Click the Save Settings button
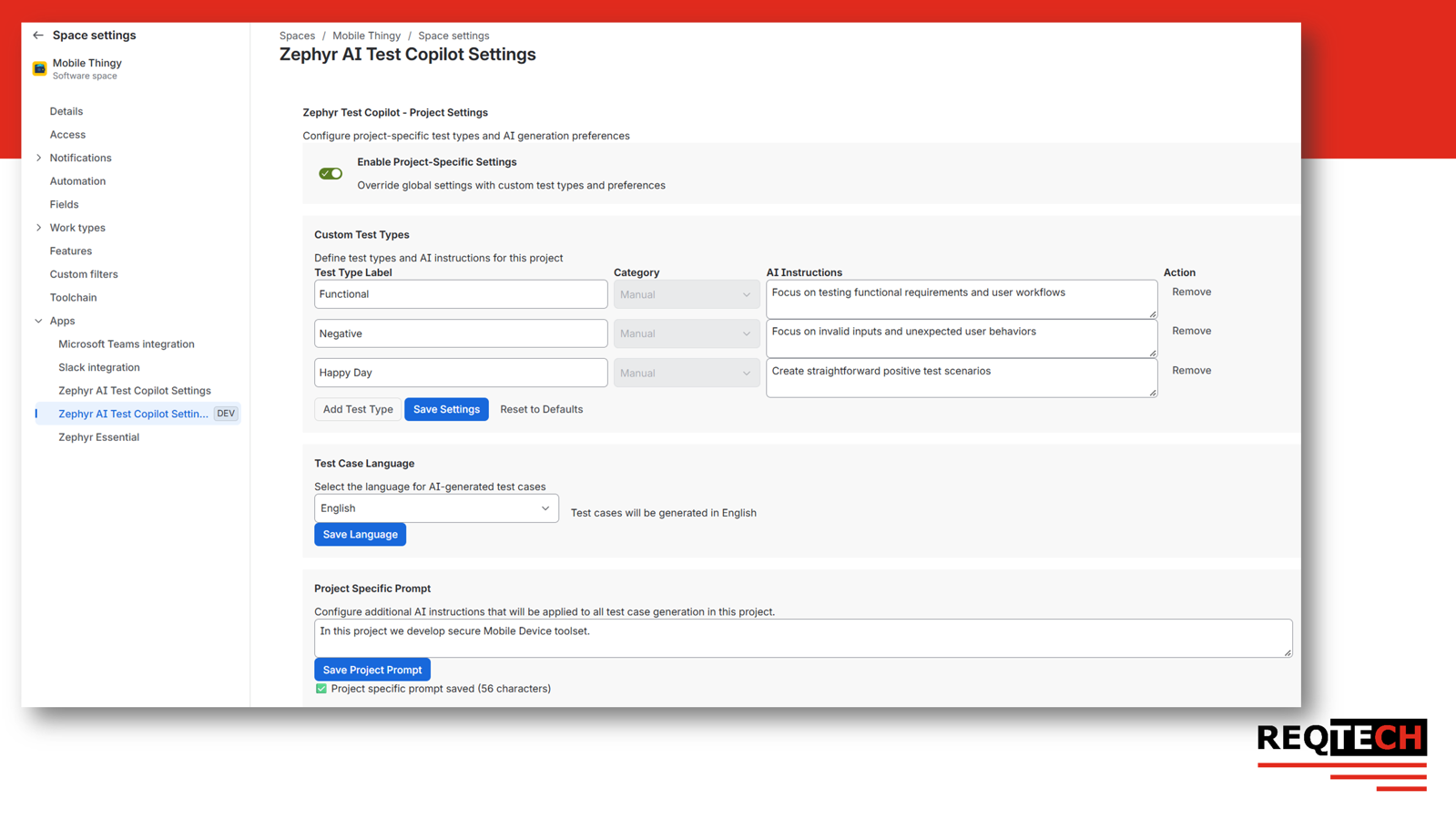Image resolution: width=1456 pixels, height=820 pixels. (446, 409)
